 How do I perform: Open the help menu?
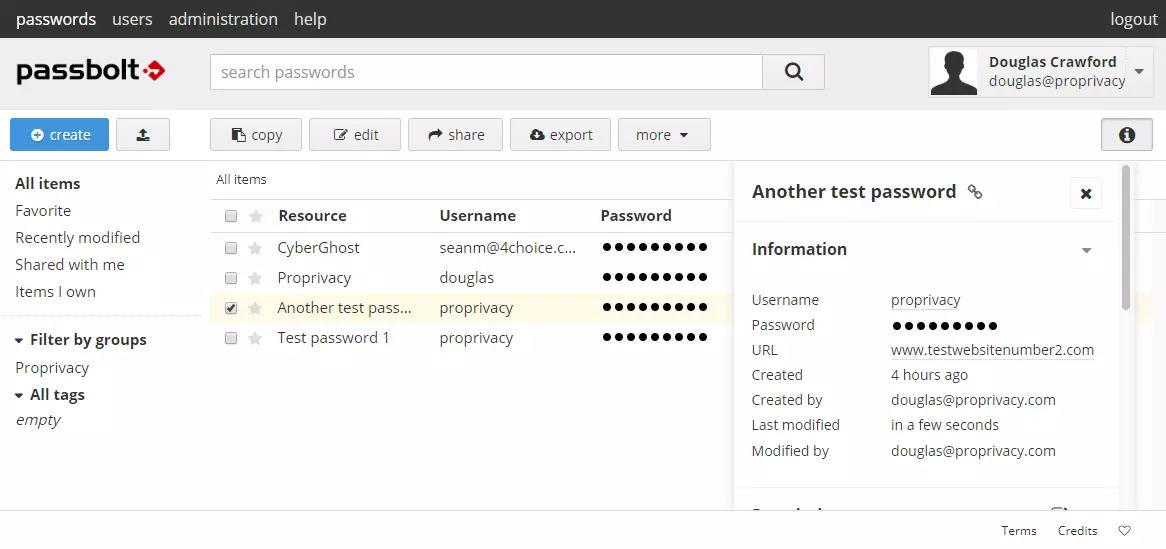pos(310,19)
